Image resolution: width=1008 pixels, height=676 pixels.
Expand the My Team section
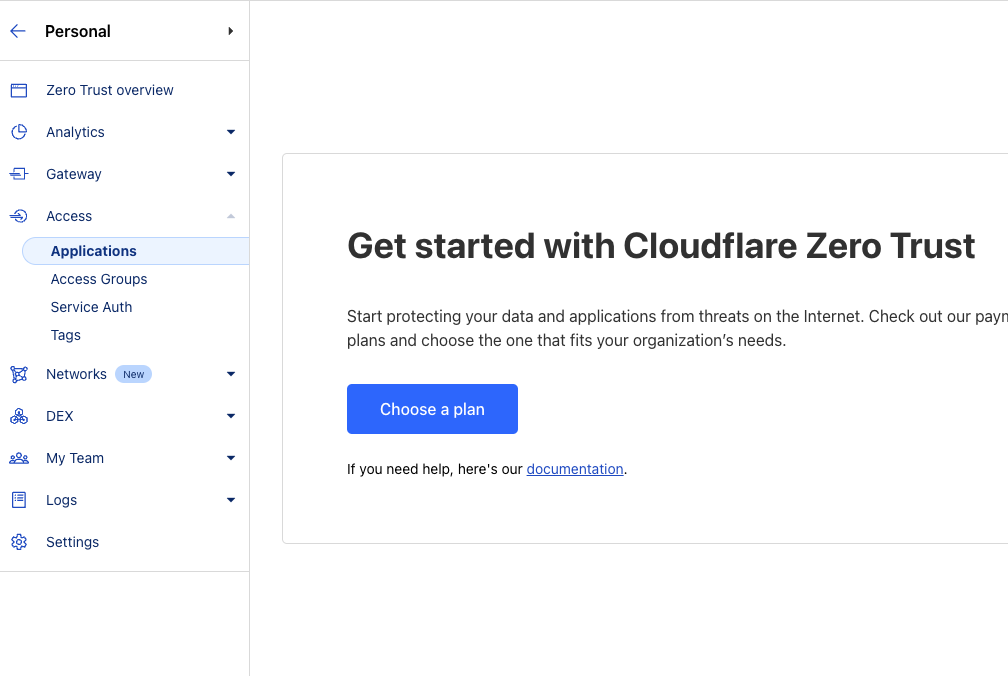tap(231, 458)
